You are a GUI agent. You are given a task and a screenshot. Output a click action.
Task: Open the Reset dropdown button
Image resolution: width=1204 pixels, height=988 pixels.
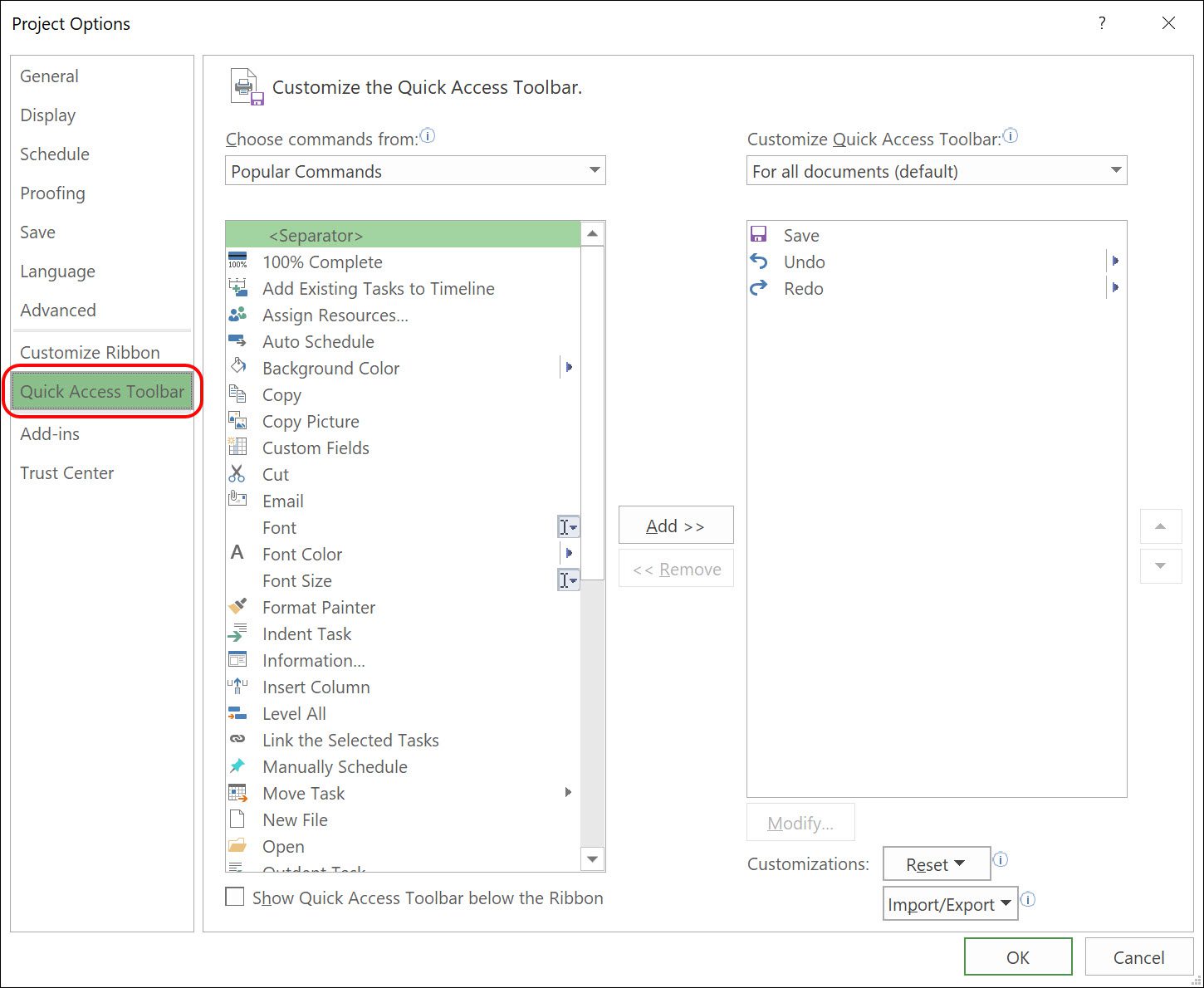(x=937, y=863)
